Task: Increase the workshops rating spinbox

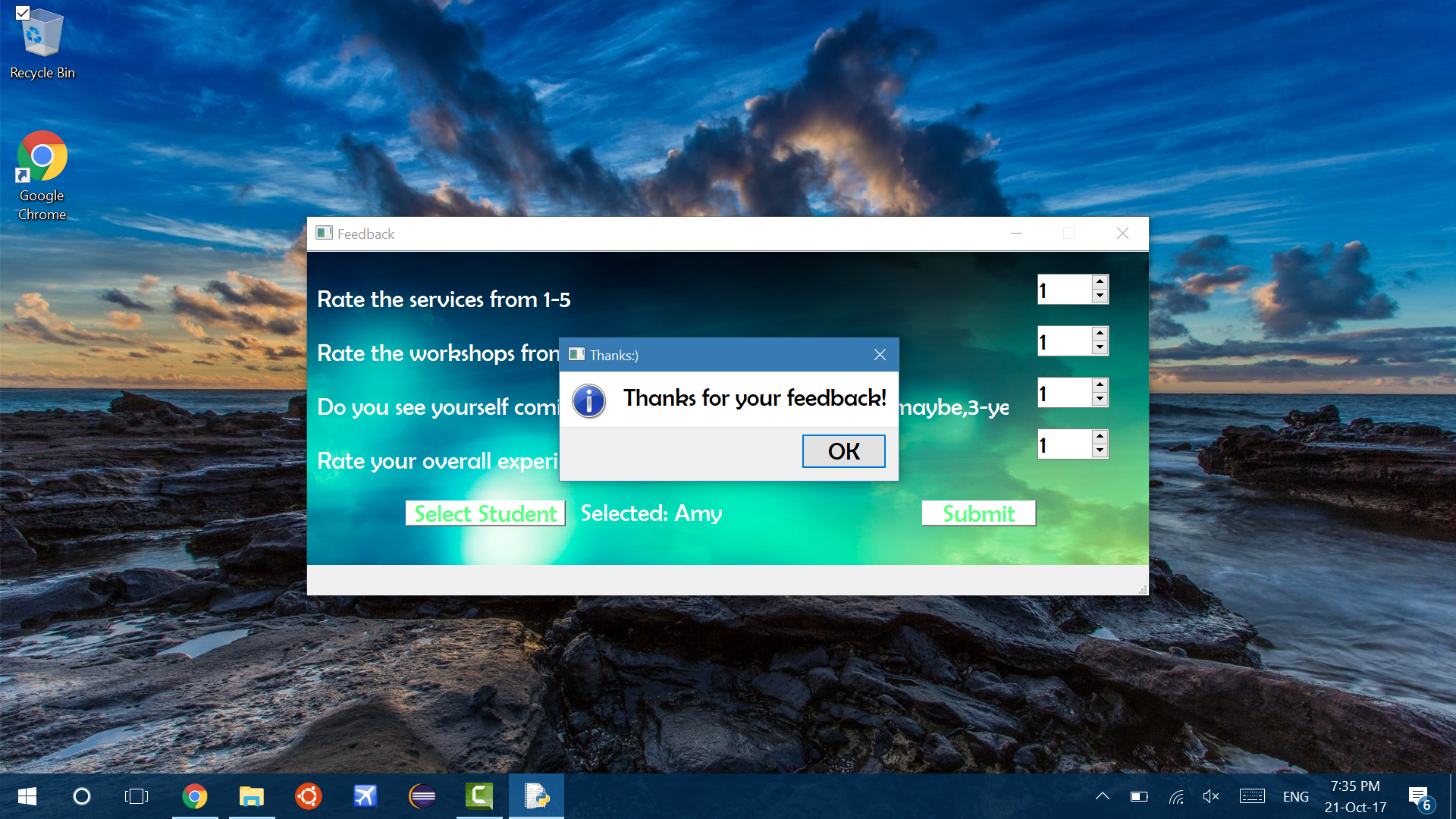Action: click(x=1100, y=334)
